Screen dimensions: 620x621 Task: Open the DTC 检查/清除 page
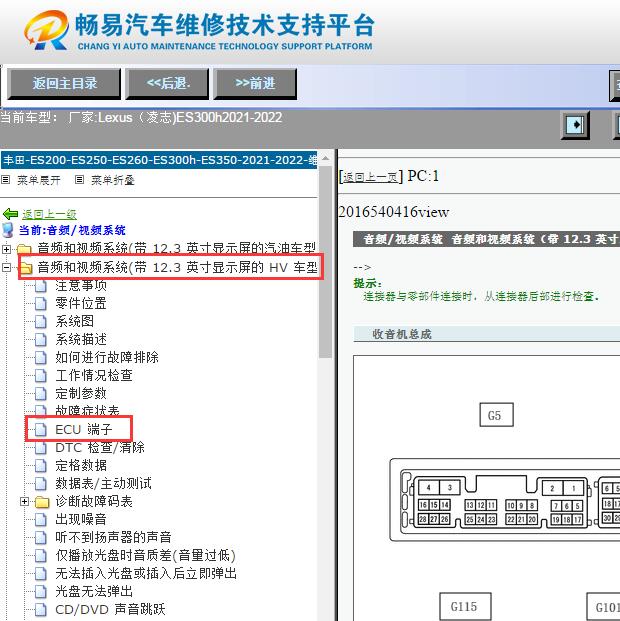click(100, 448)
